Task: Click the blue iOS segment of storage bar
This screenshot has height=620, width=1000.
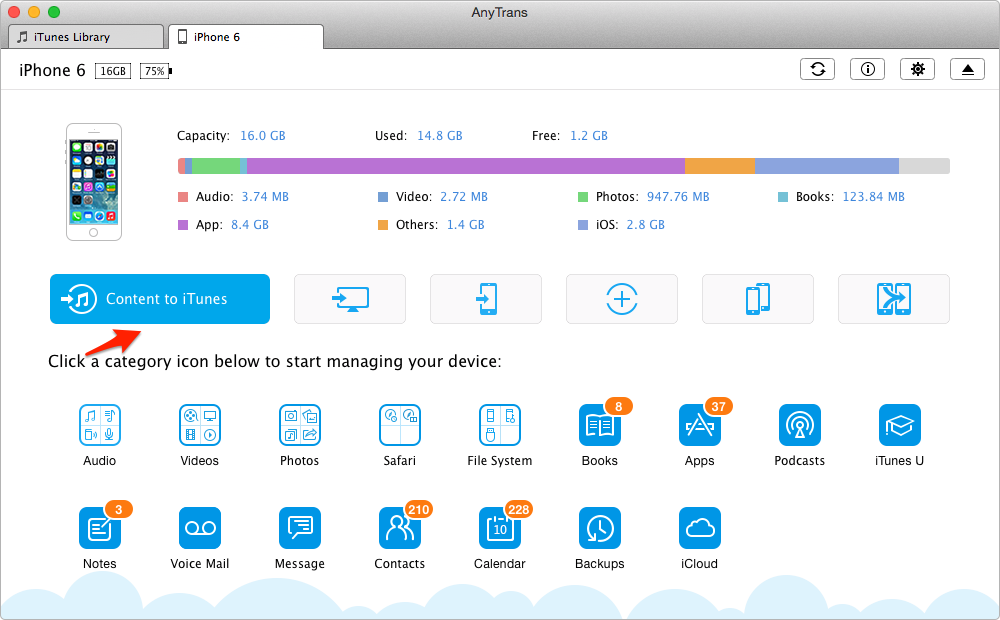Action: tap(827, 166)
